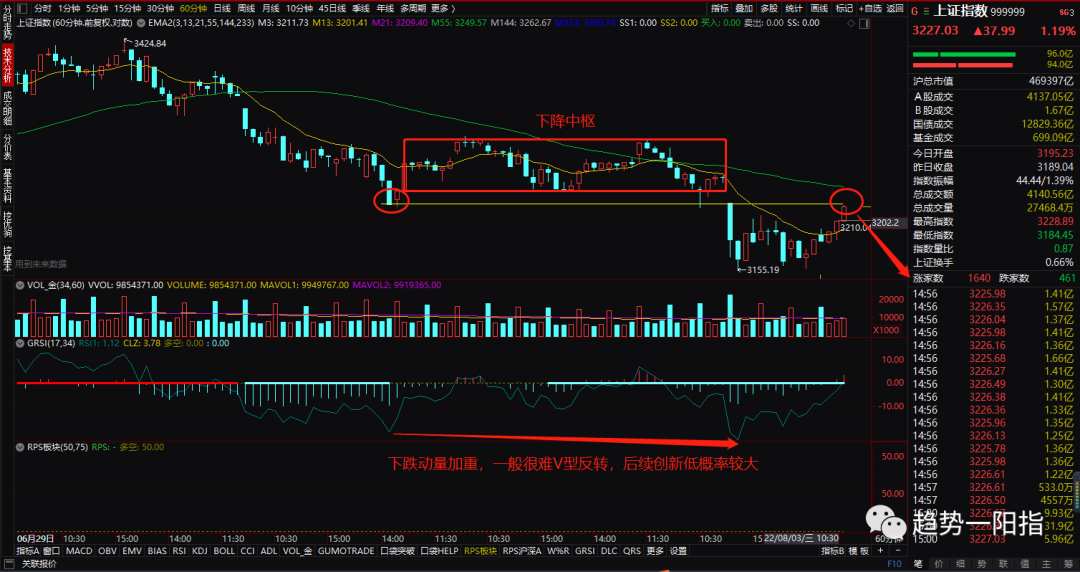Open the indicator 设置 settings

678,551
